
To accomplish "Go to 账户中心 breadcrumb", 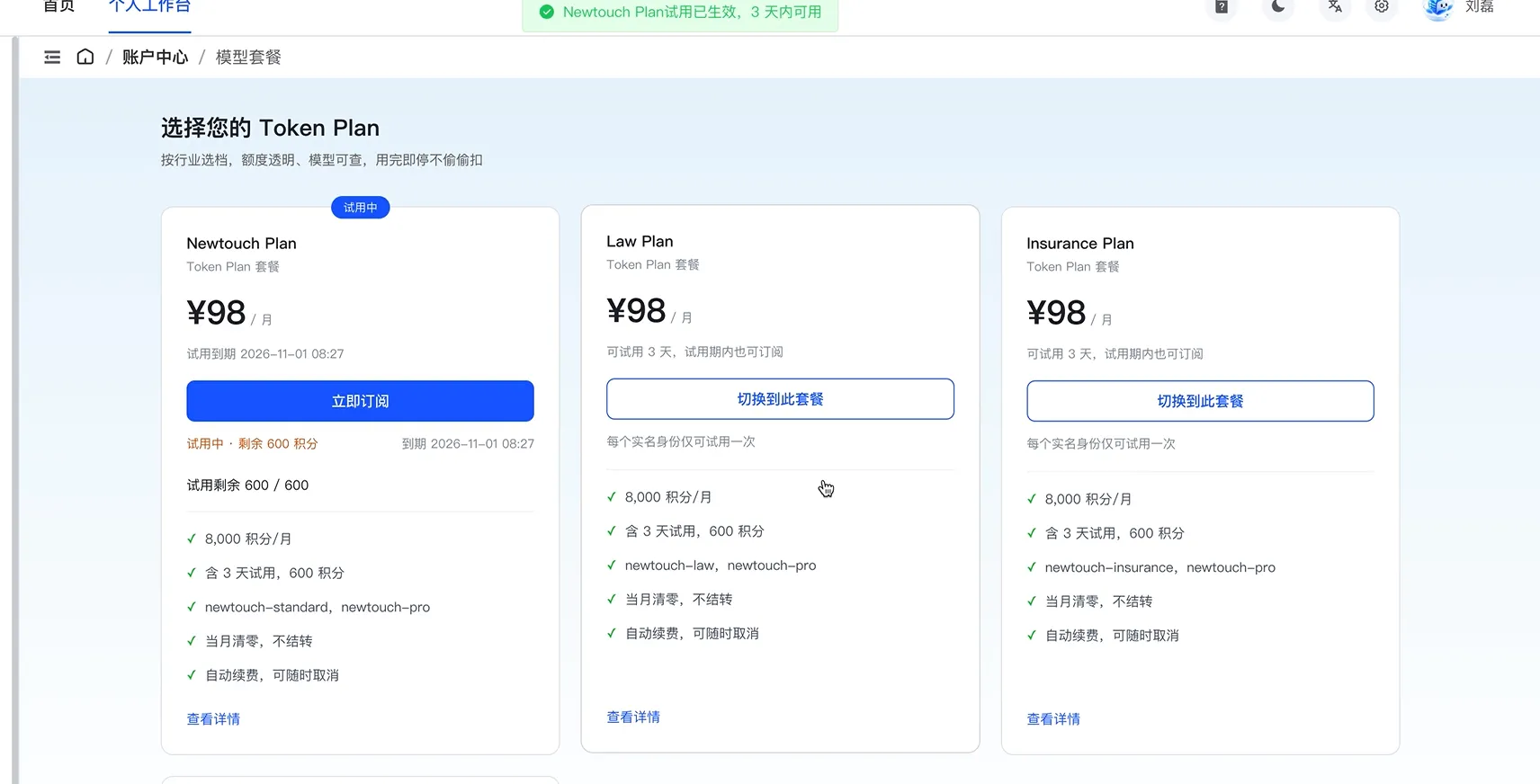I will pos(155,58).
